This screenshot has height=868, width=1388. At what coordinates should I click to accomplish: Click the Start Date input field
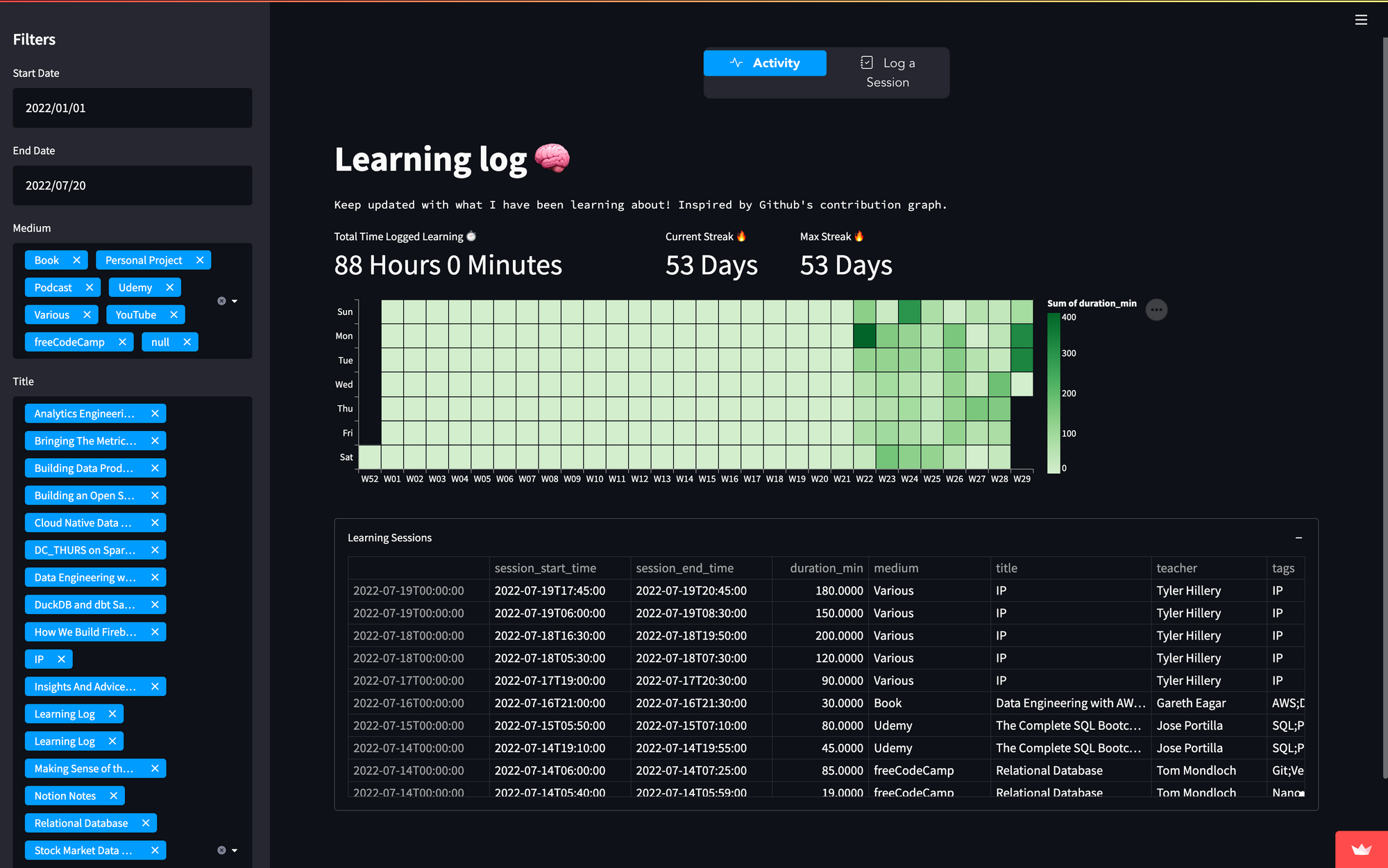[x=132, y=108]
